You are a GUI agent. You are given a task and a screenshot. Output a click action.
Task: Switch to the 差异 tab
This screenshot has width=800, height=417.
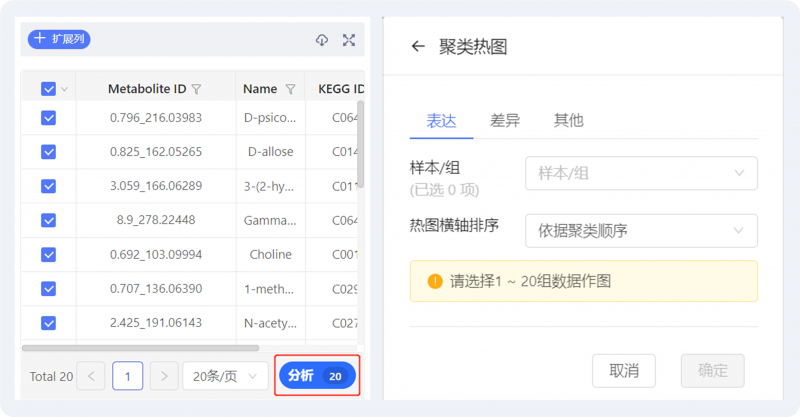click(505, 120)
